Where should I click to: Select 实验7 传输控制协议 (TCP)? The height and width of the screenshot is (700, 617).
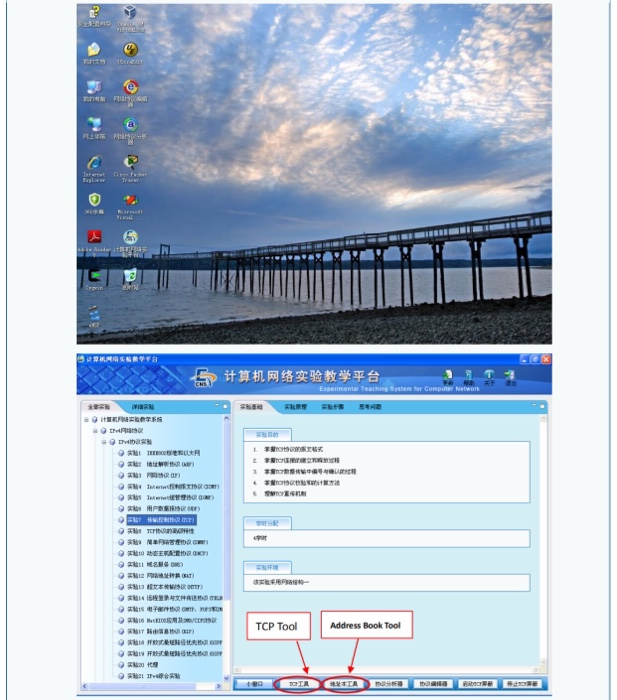[x=161, y=520]
